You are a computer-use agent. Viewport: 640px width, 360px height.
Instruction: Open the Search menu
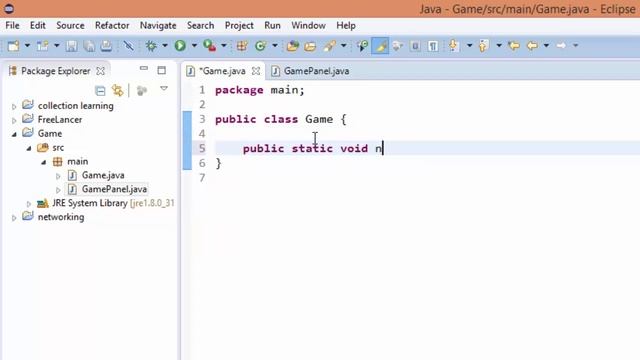point(200,25)
